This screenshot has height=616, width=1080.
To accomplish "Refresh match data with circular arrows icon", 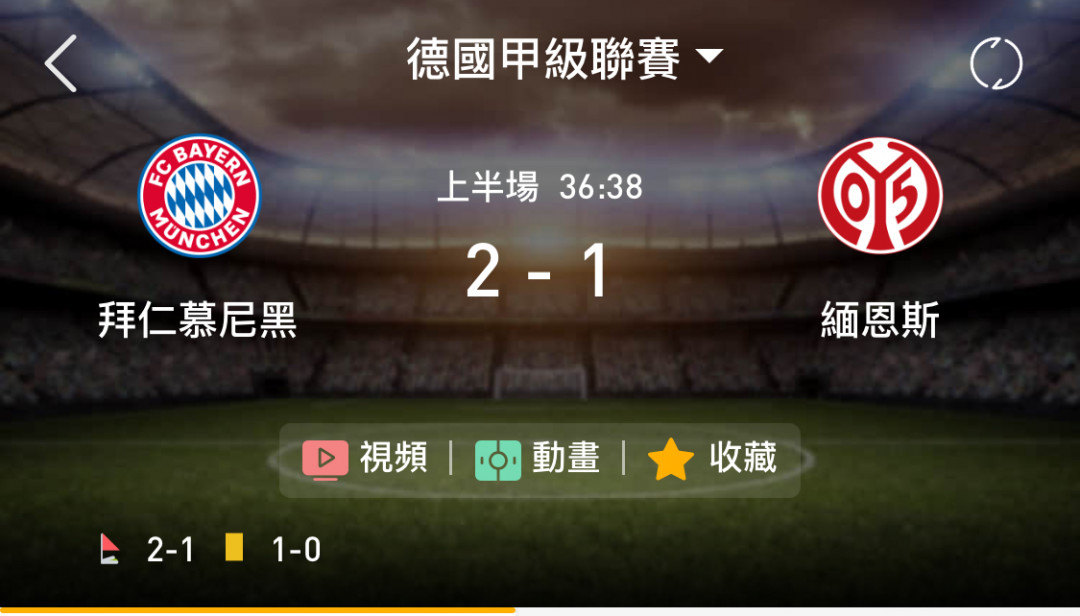I will pyautogui.click(x=996, y=63).
